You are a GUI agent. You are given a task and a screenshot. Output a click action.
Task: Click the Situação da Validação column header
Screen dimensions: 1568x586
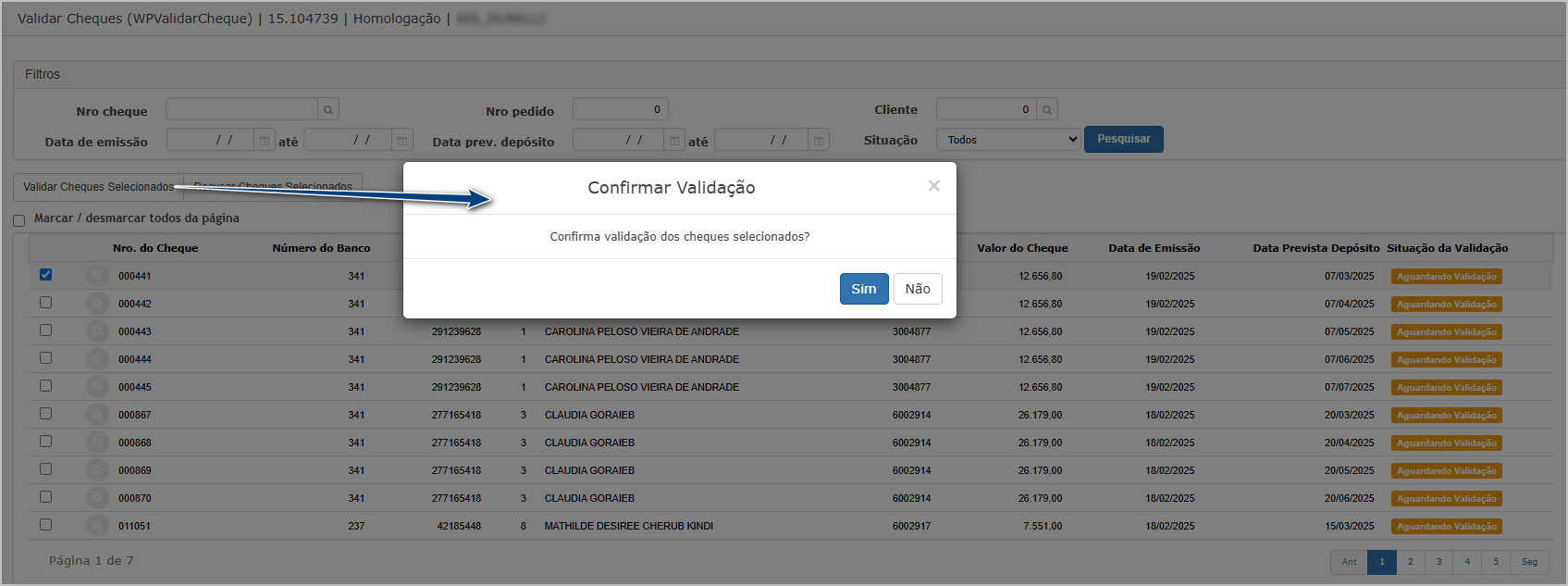tap(1447, 248)
